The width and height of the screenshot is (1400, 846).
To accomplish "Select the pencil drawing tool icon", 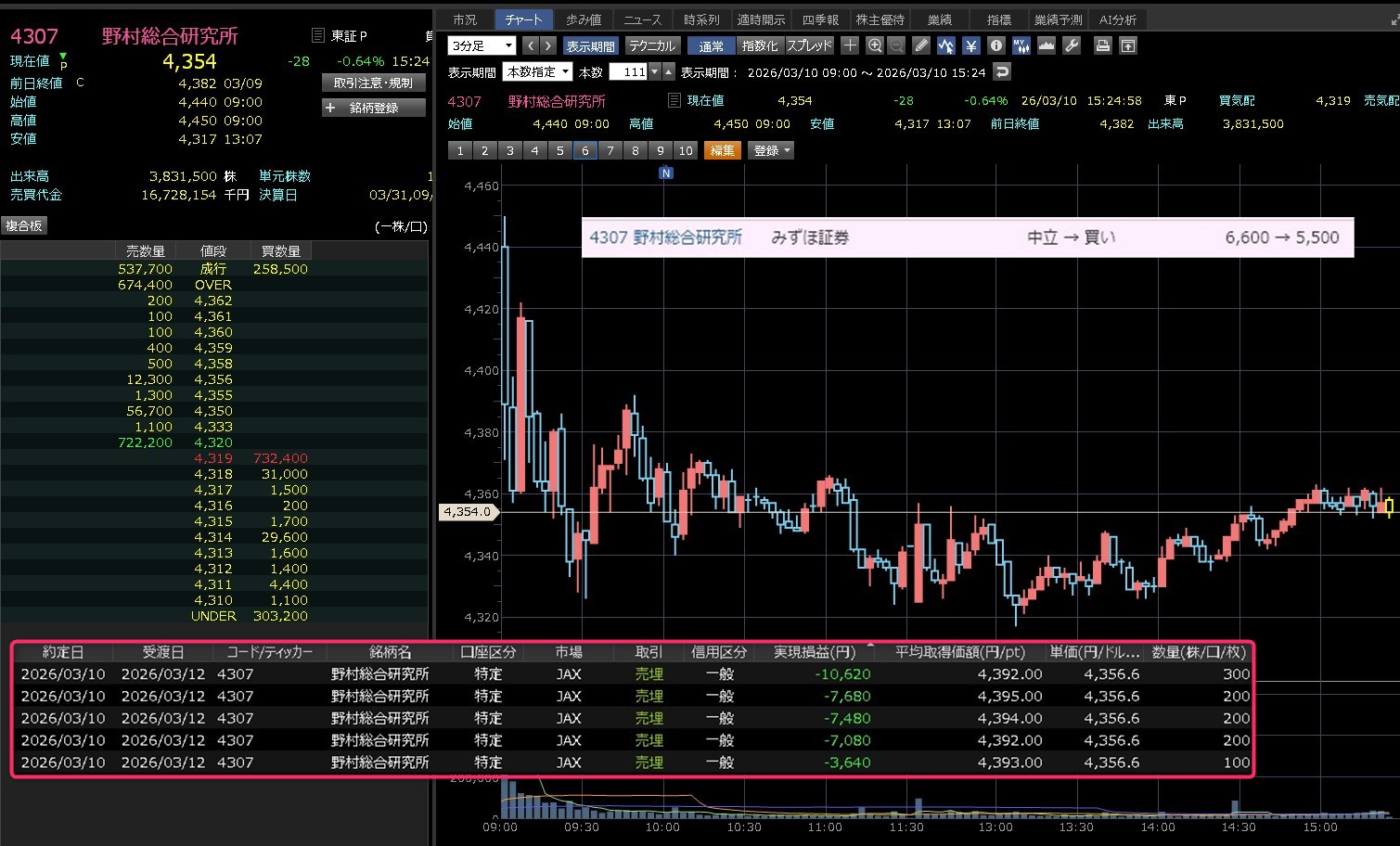I will (920, 45).
